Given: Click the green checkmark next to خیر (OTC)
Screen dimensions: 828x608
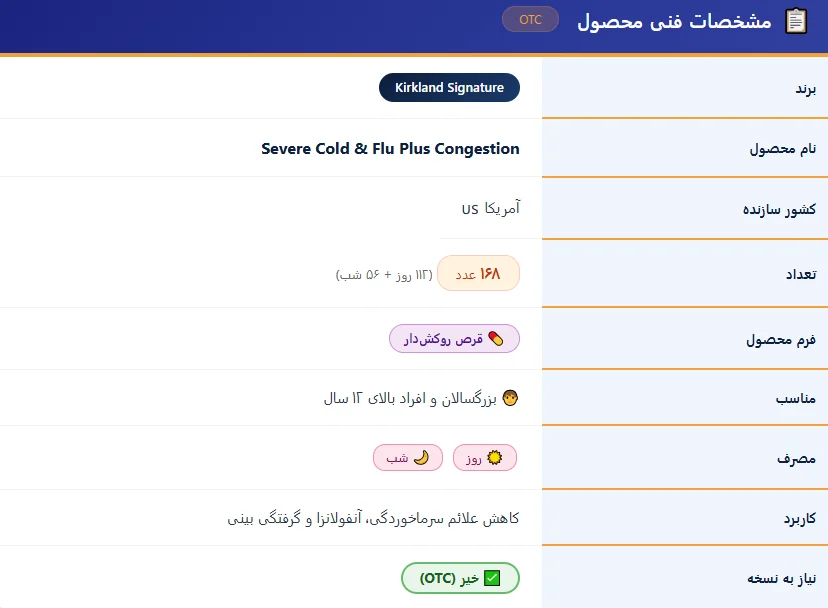Looking at the screenshot, I should point(492,578).
